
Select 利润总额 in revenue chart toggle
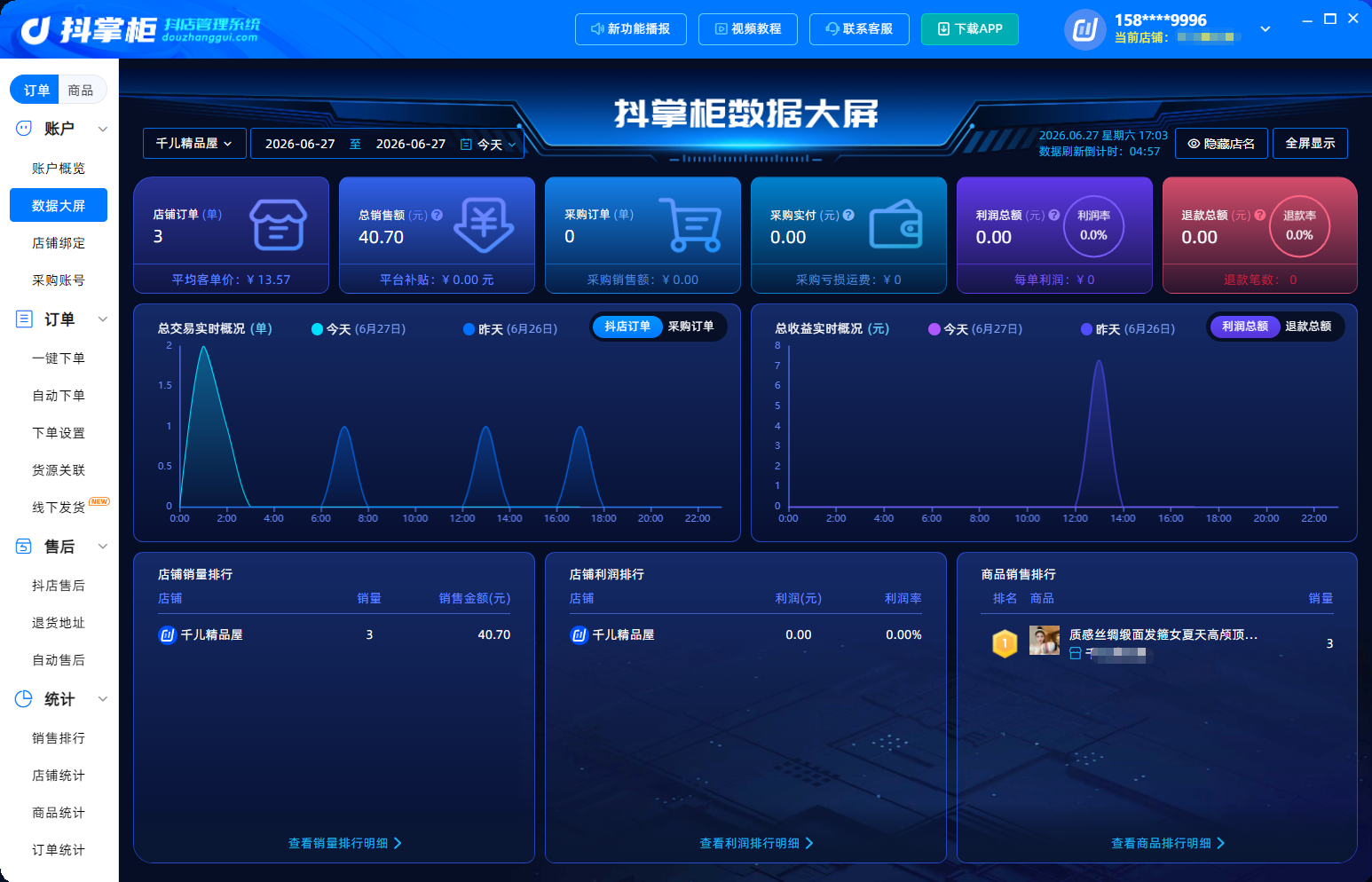[1245, 327]
